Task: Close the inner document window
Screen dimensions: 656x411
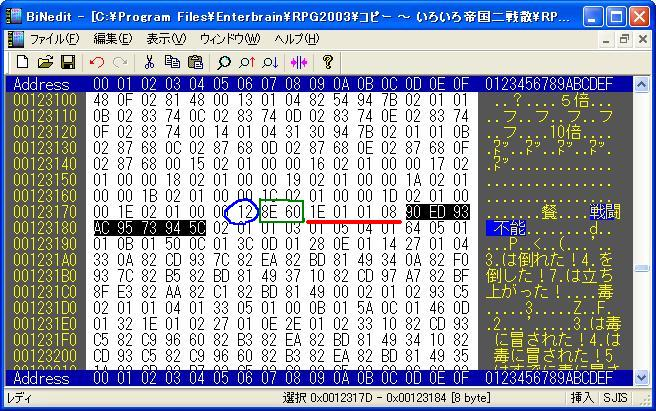Action: 643,40
